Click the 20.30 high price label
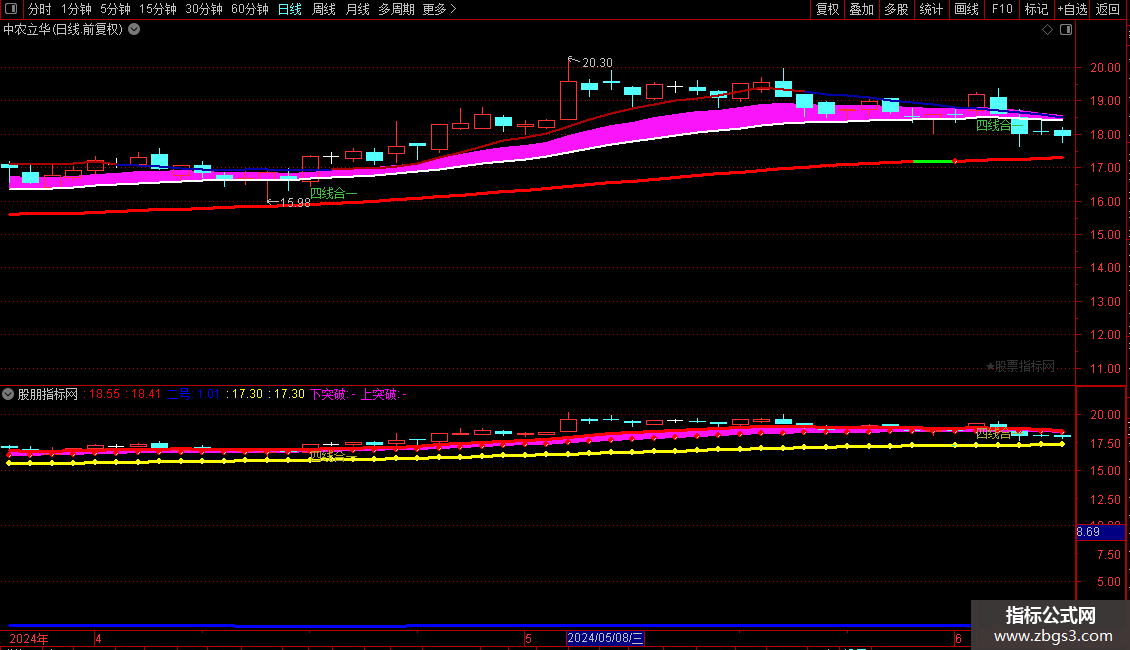This screenshot has height=650, width=1130. (597, 63)
